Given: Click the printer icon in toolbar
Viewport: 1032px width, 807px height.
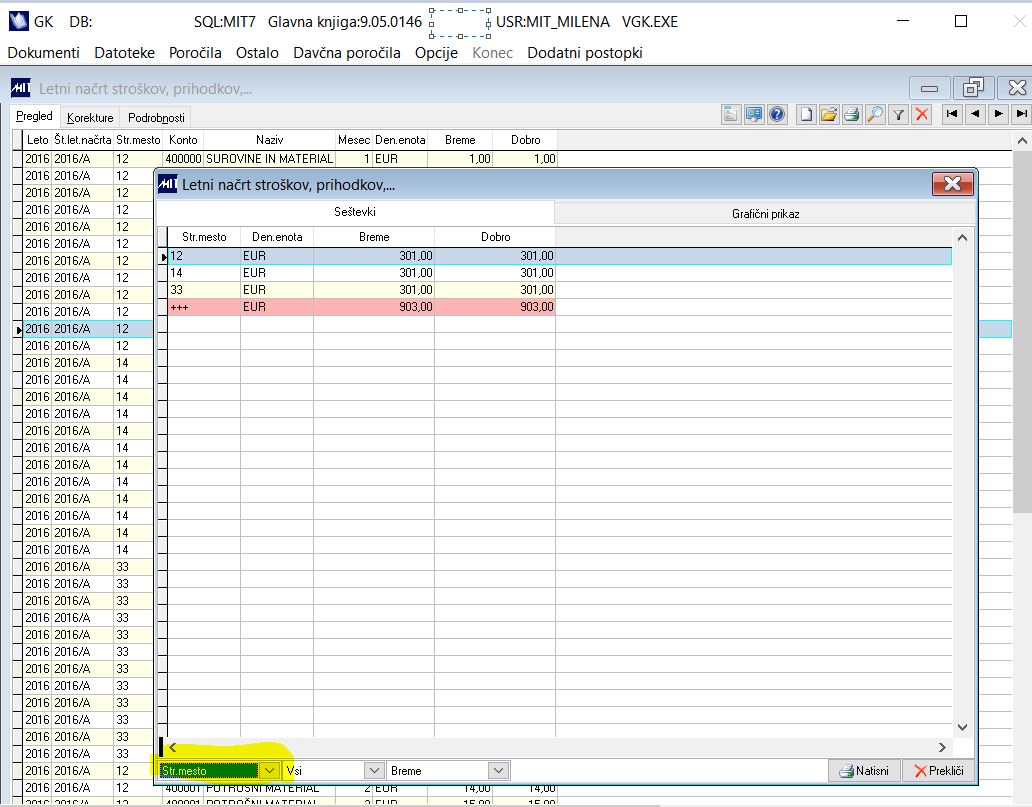Looking at the screenshot, I should coord(852,115).
